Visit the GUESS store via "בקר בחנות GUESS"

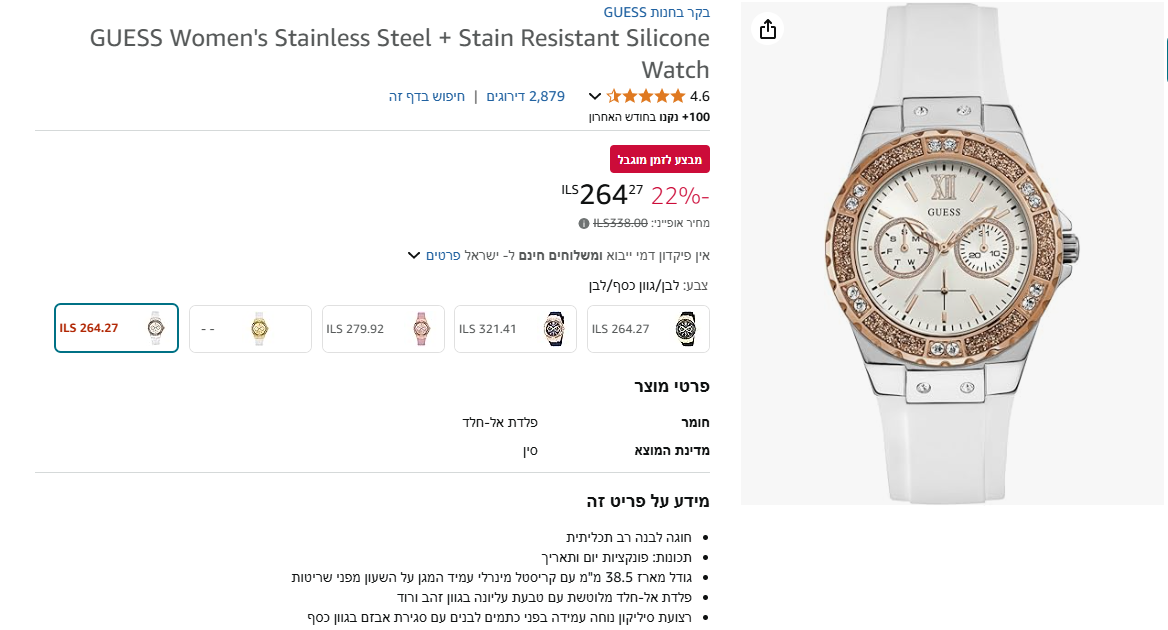click(655, 11)
